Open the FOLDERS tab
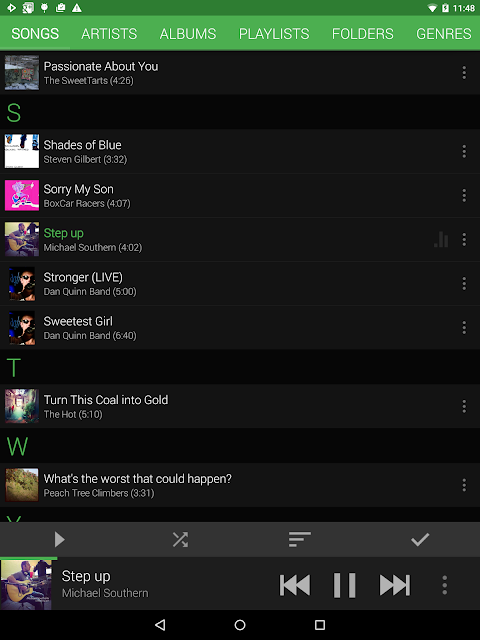This screenshot has width=480, height=640. (362, 34)
